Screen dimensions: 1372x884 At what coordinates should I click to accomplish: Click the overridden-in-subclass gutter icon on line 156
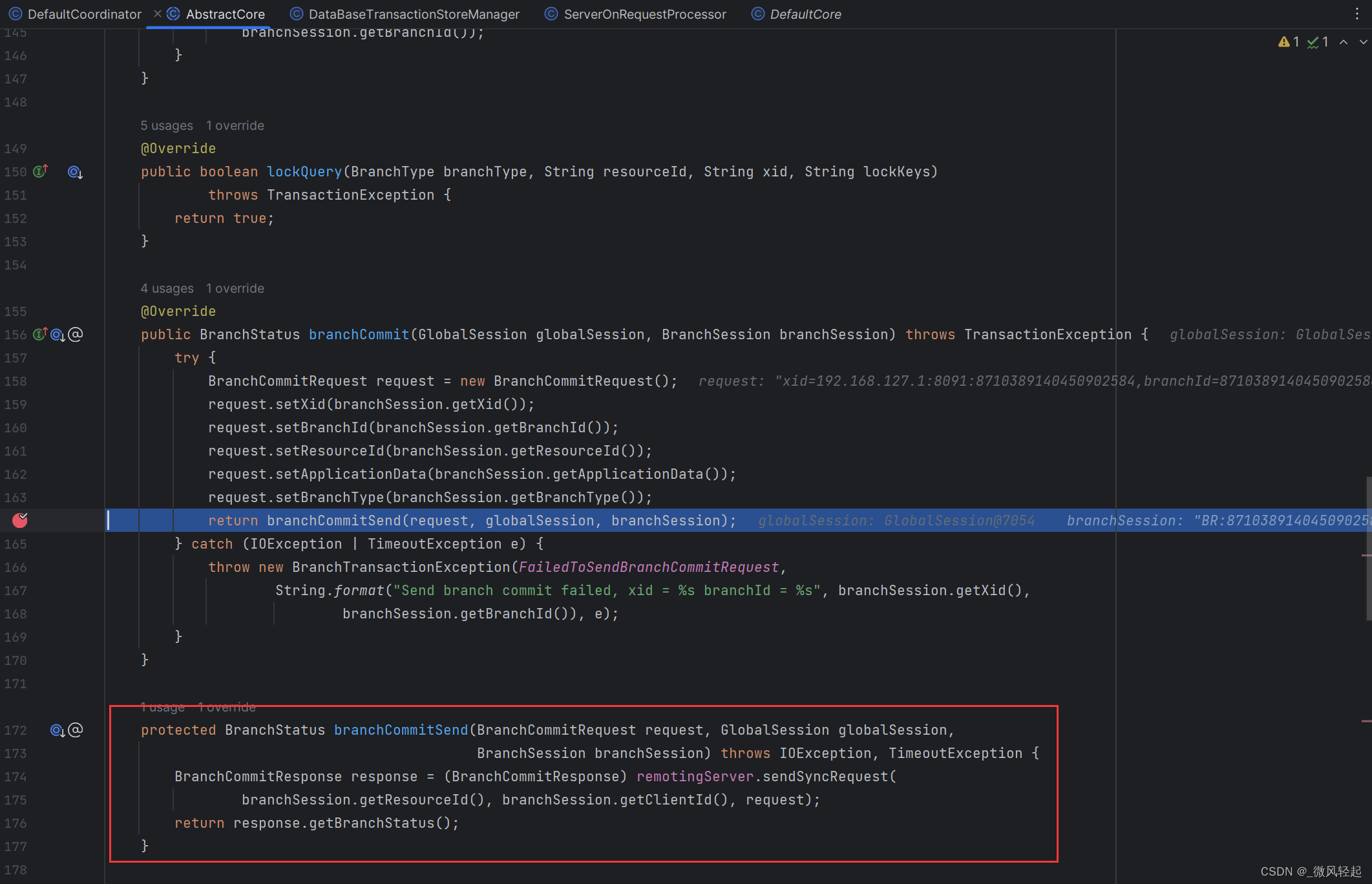[58, 335]
